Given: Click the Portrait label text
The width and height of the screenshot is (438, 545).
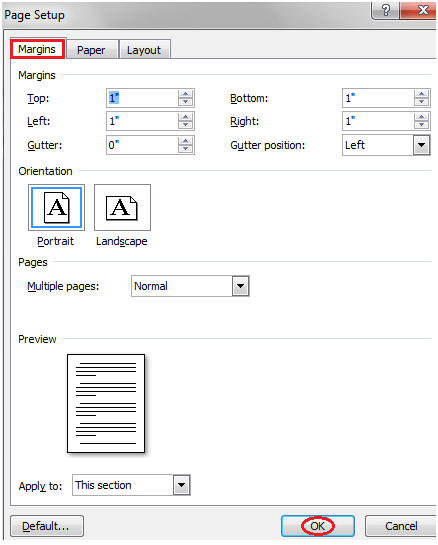Looking at the screenshot, I should pos(56,241).
